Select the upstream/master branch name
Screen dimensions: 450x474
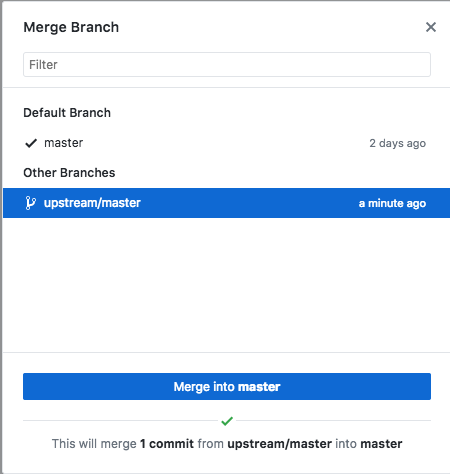92,203
